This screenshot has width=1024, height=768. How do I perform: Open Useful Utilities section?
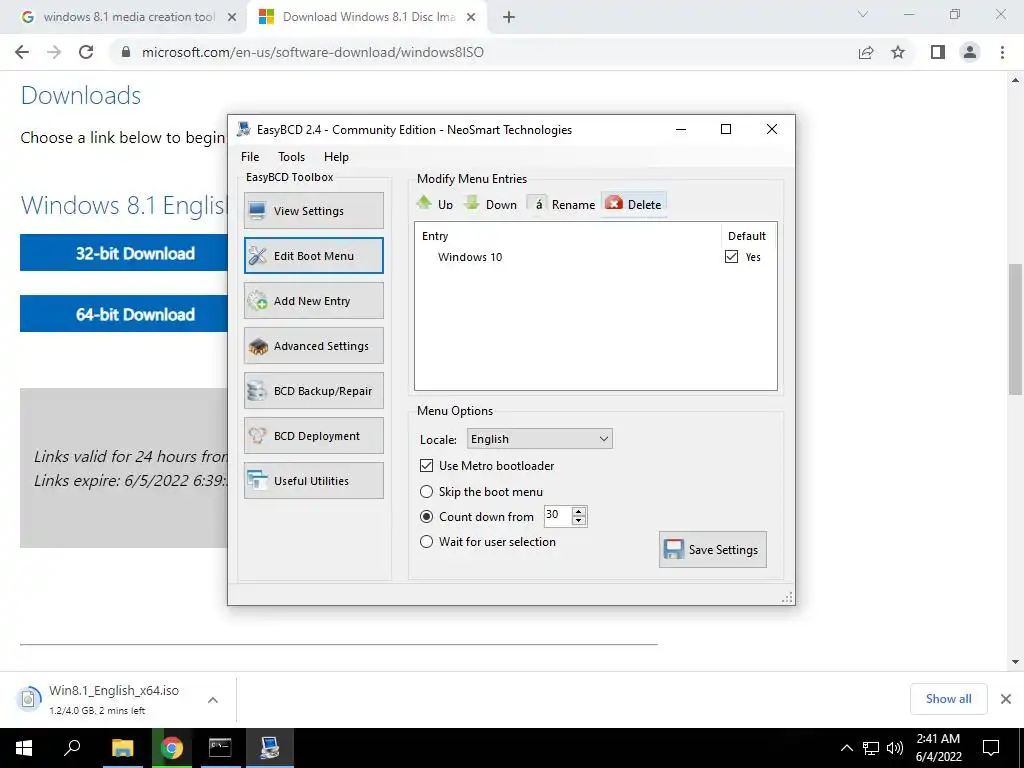(313, 481)
